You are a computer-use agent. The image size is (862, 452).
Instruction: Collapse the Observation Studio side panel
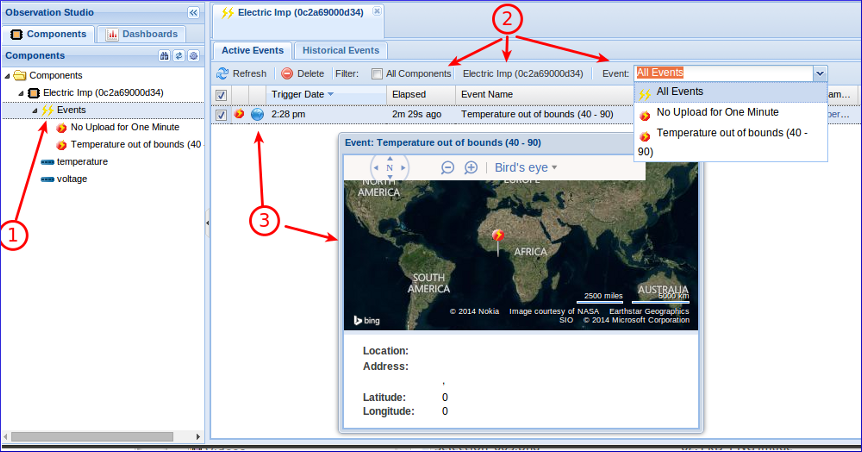pyautogui.click(x=193, y=12)
